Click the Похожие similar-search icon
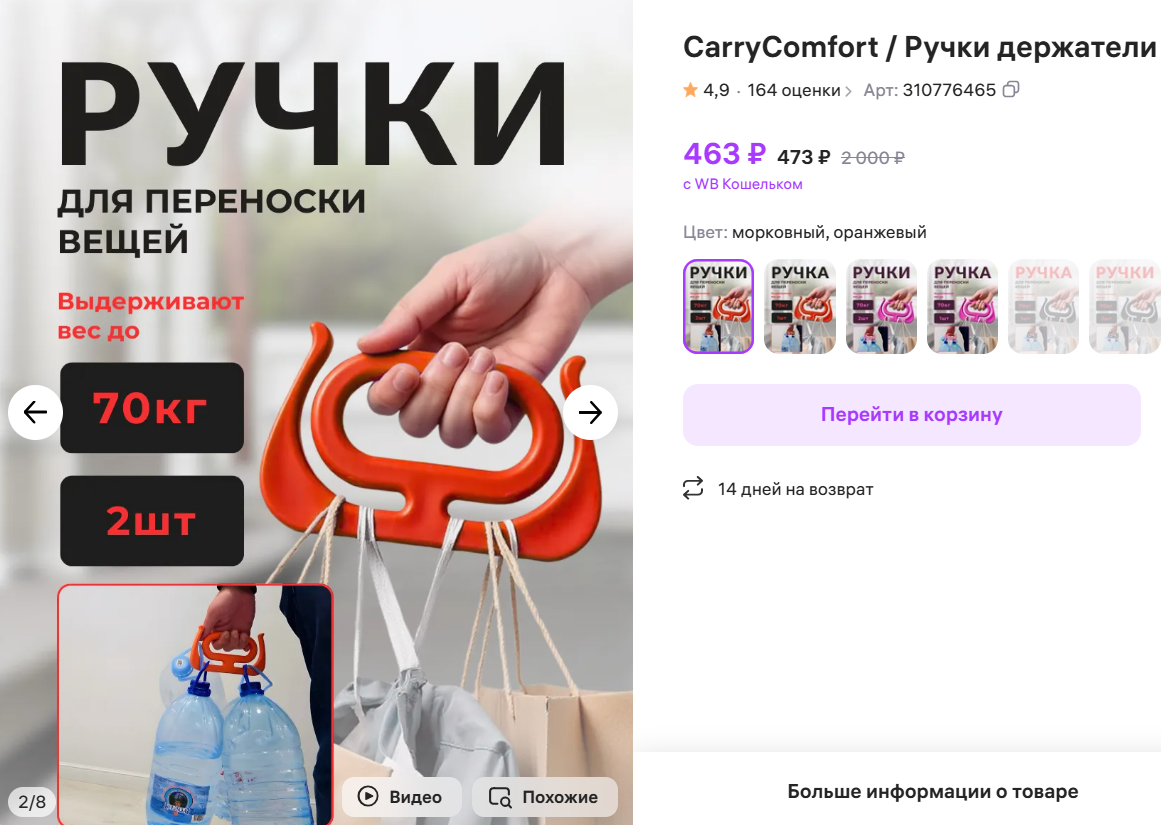Screen dimensions: 1161x825 (500, 797)
